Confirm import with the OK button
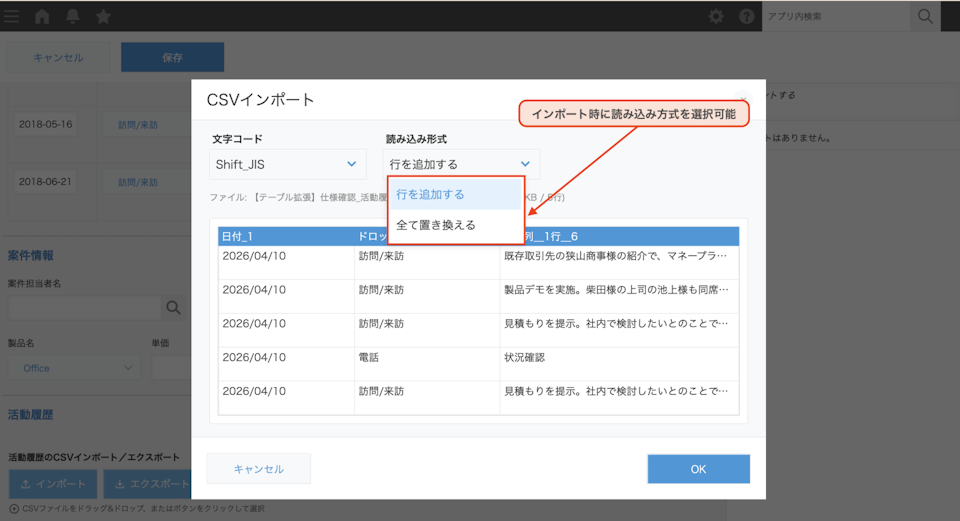Image resolution: width=960 pixels, height=521 pixels. tap(698, 469)
